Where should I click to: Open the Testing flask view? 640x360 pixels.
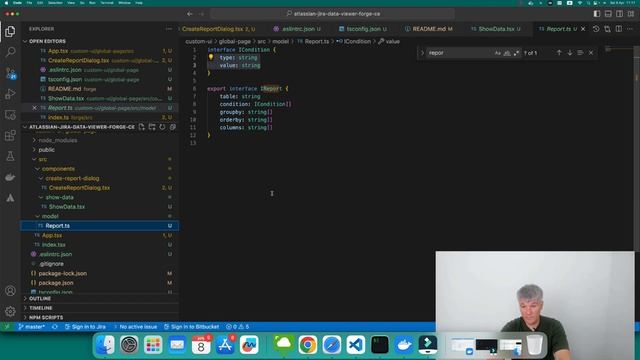tap(10, 156)
